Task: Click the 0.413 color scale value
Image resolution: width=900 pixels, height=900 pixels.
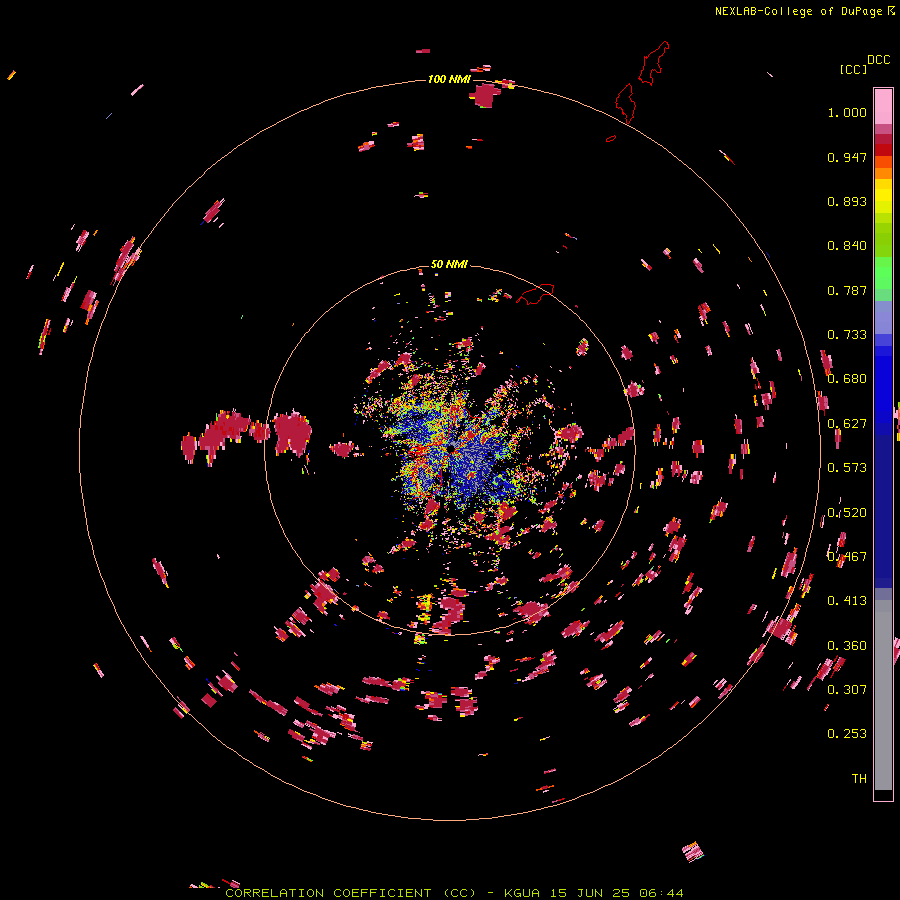Action: (847, 601)
